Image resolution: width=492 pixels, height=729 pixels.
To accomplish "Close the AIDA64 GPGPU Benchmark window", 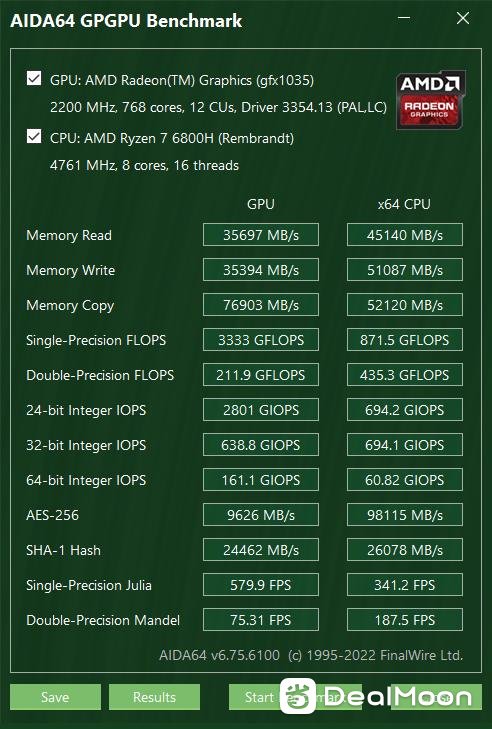I will click(463, 18).
